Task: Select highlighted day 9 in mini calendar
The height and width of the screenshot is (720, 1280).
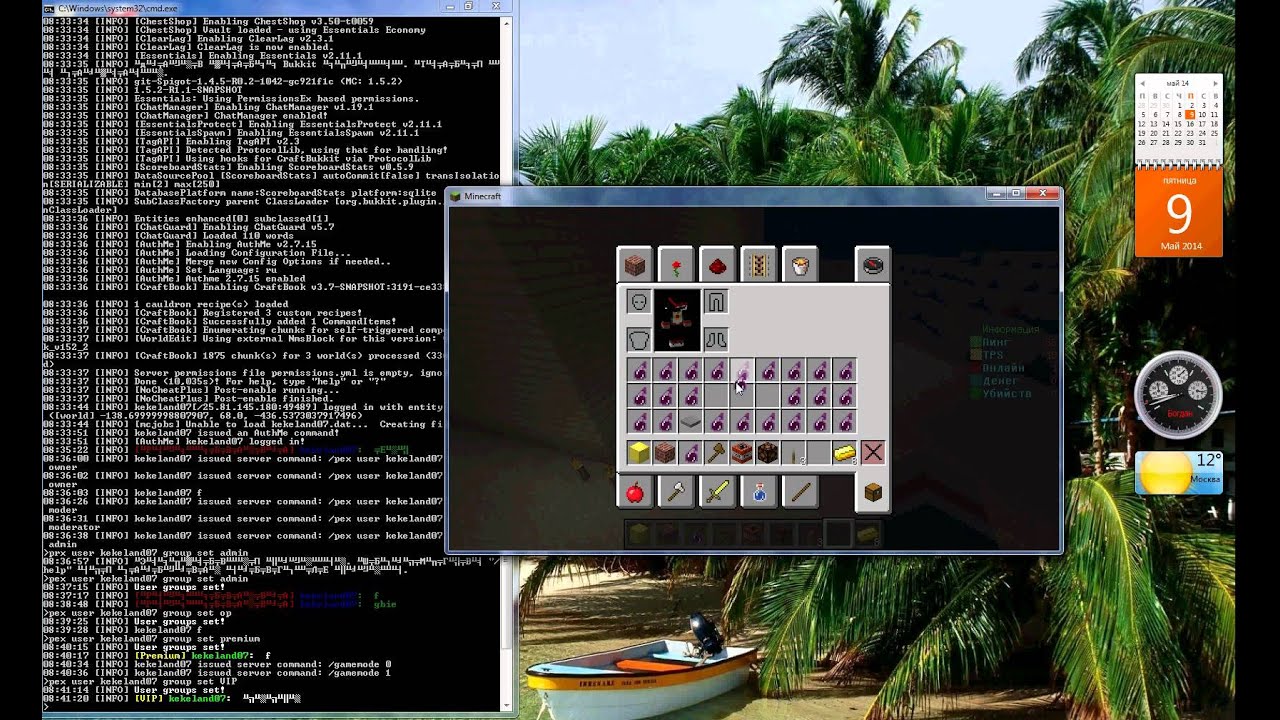Action: [1190, 115]
